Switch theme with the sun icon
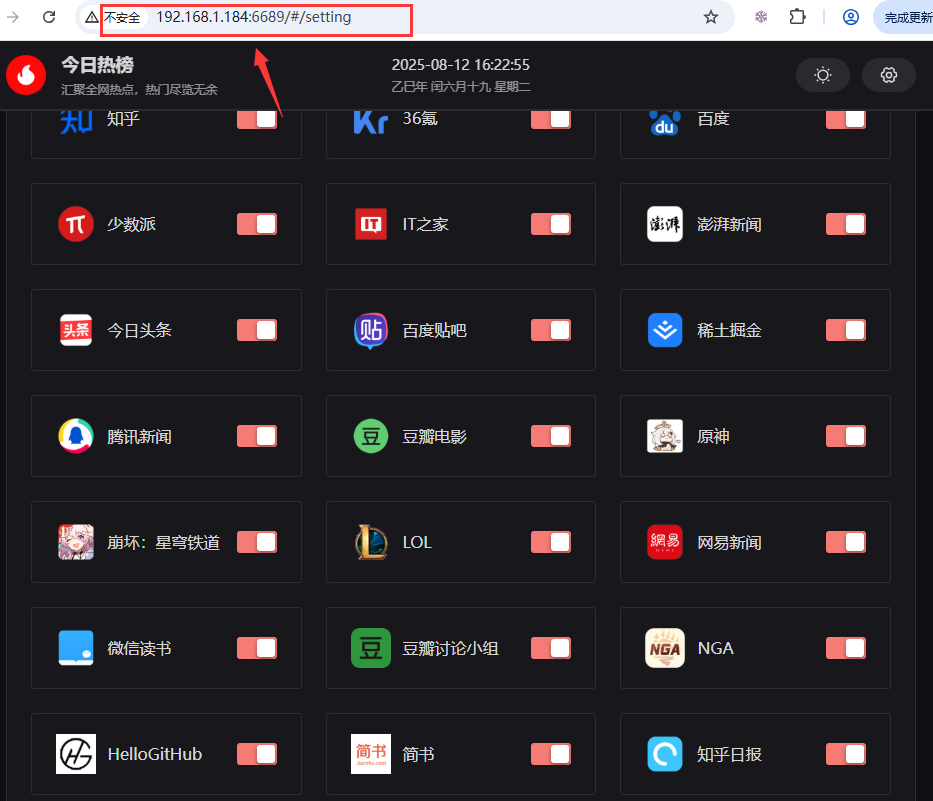The height and width of the screenshot is (801, 933). pos(823,75)
